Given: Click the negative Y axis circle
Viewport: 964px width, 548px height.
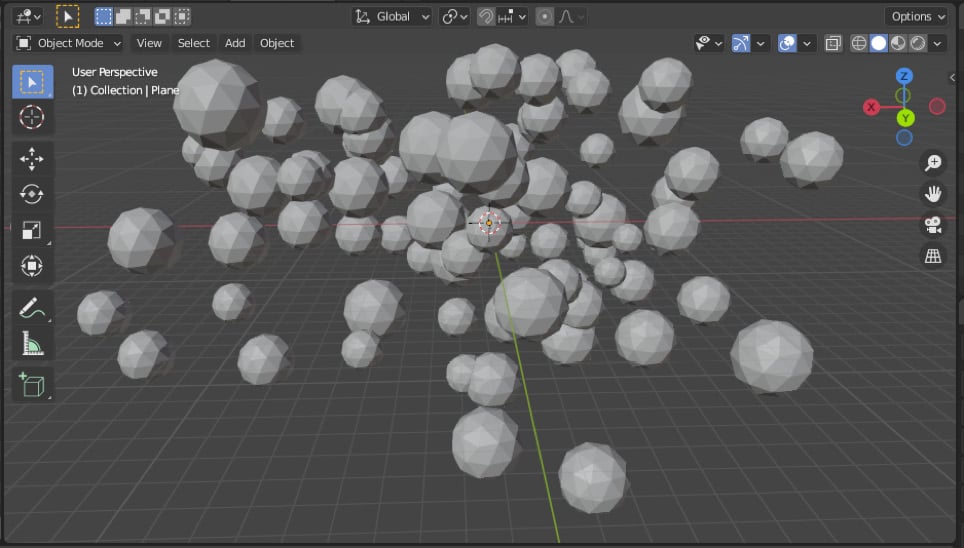Looking at the screenshot, I should coord(903,96).
